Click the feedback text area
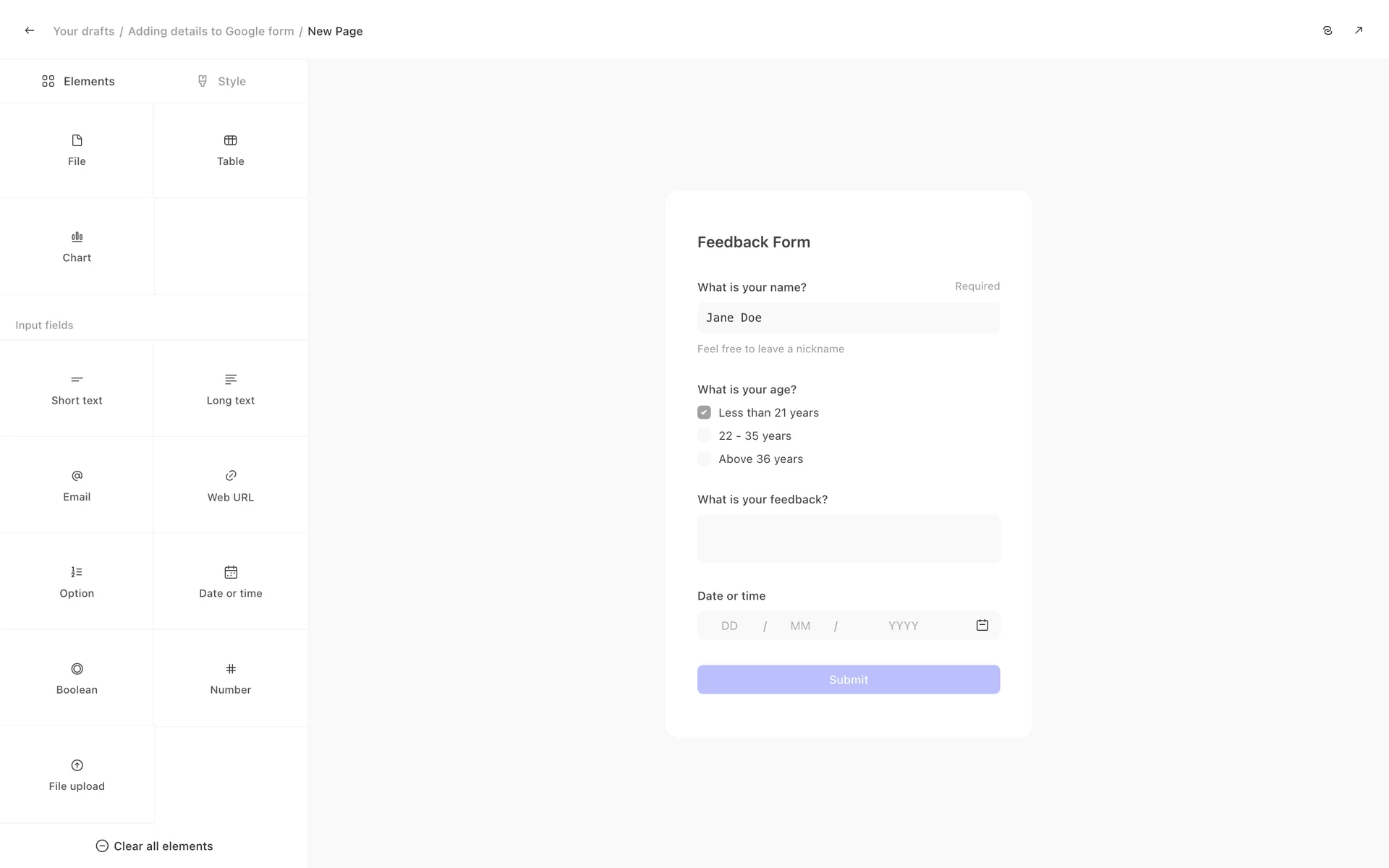Viewport: 1389px width, 868px height. [848, 539]
